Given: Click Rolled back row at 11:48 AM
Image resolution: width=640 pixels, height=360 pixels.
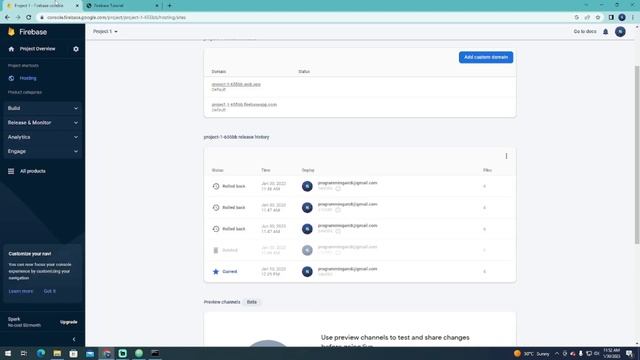Looking at the screenshot, I should (360, 186).
